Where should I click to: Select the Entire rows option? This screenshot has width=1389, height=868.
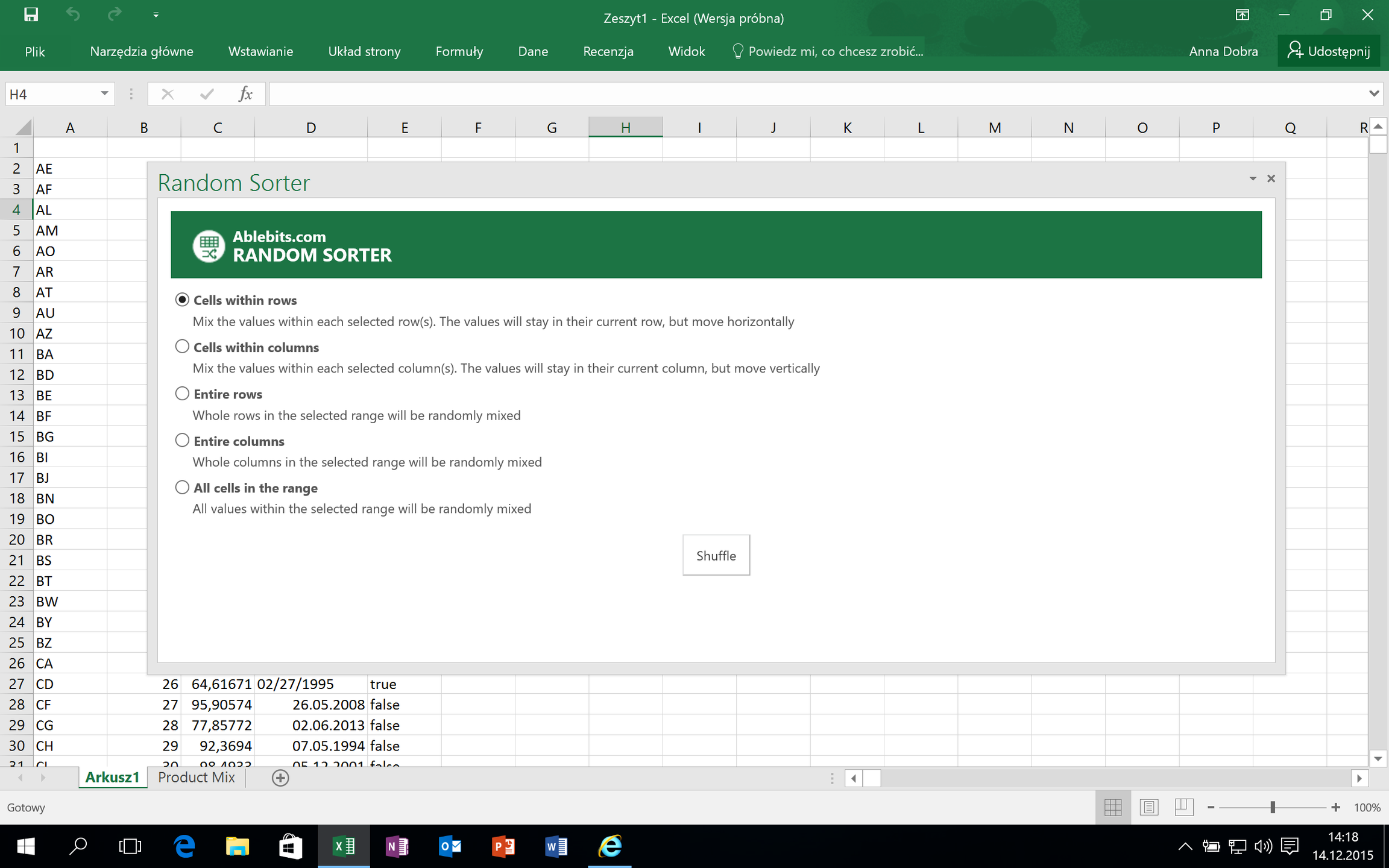pos(182,394)
